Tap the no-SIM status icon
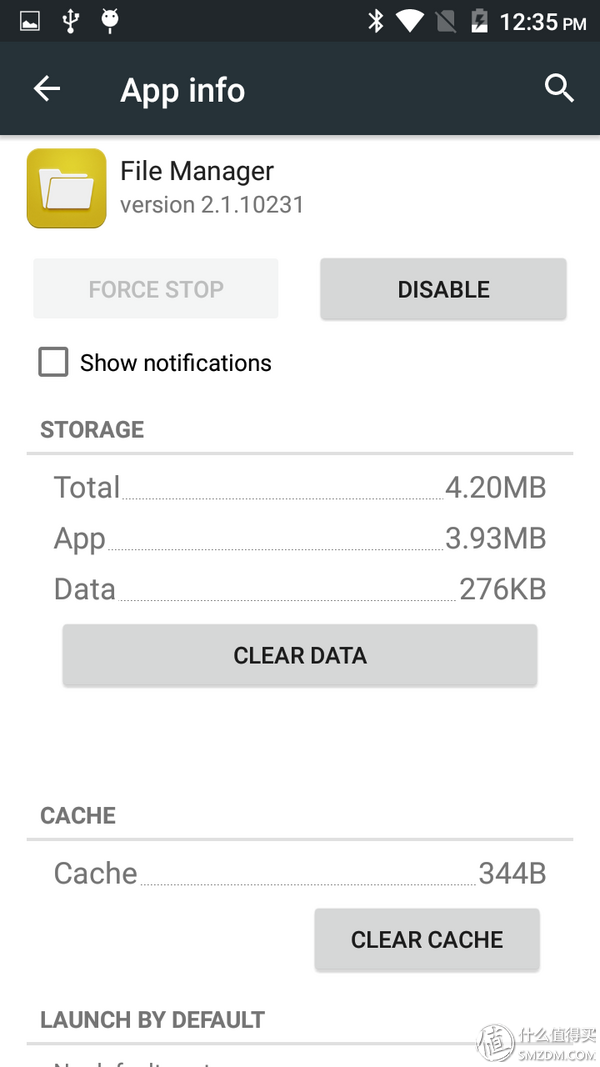This screenshot has width=600, height=1067. click(446, 21)
